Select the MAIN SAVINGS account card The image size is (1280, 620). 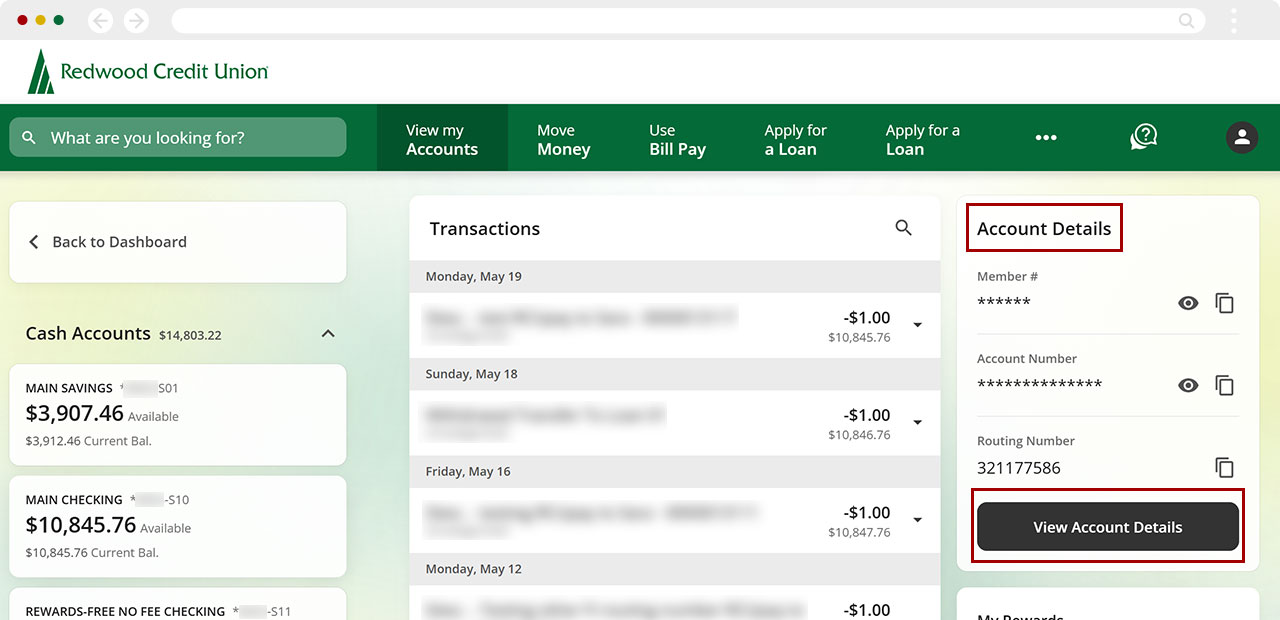pyautogui.click(x=178, y=415)
